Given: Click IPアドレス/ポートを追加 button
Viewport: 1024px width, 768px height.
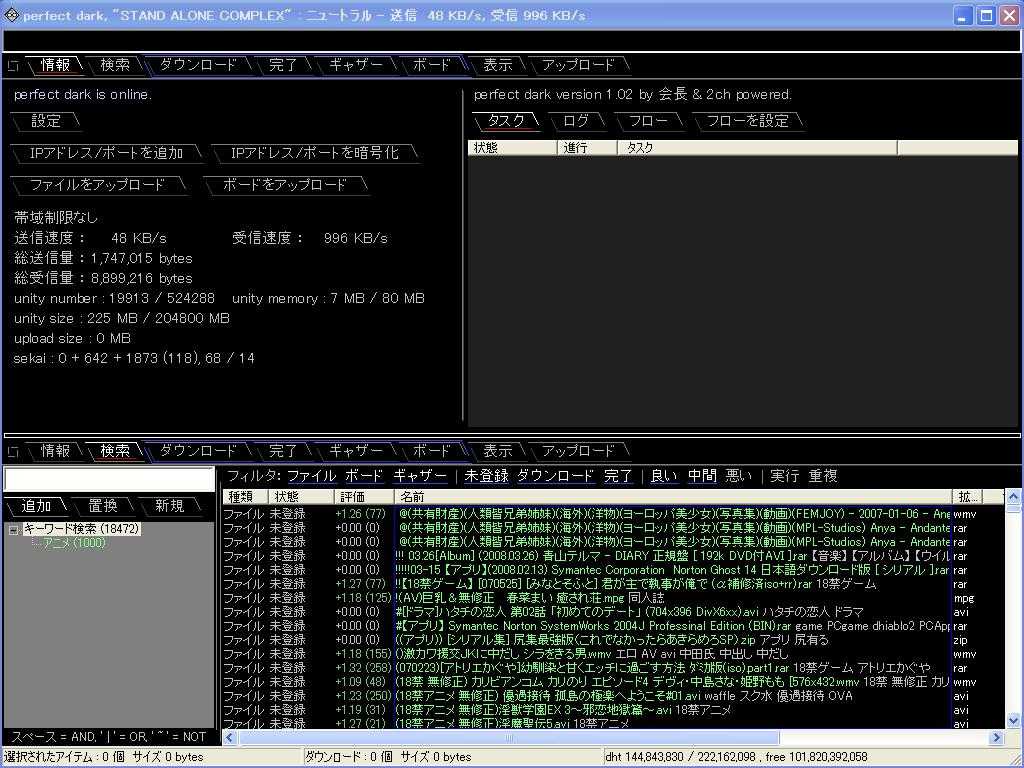Looking at the screenshot, I should point(106,153).
